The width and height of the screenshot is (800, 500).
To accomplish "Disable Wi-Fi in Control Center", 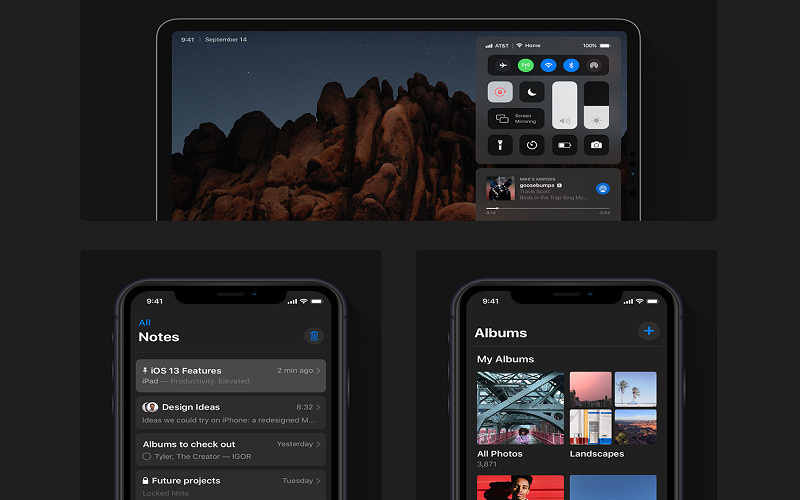I will pos(548,65).
